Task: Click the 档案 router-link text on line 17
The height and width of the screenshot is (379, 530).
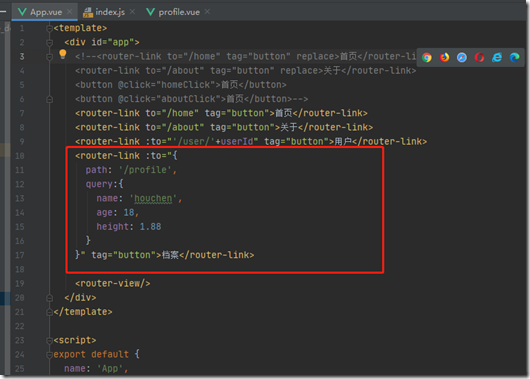Action: click(x=170, y=255)
